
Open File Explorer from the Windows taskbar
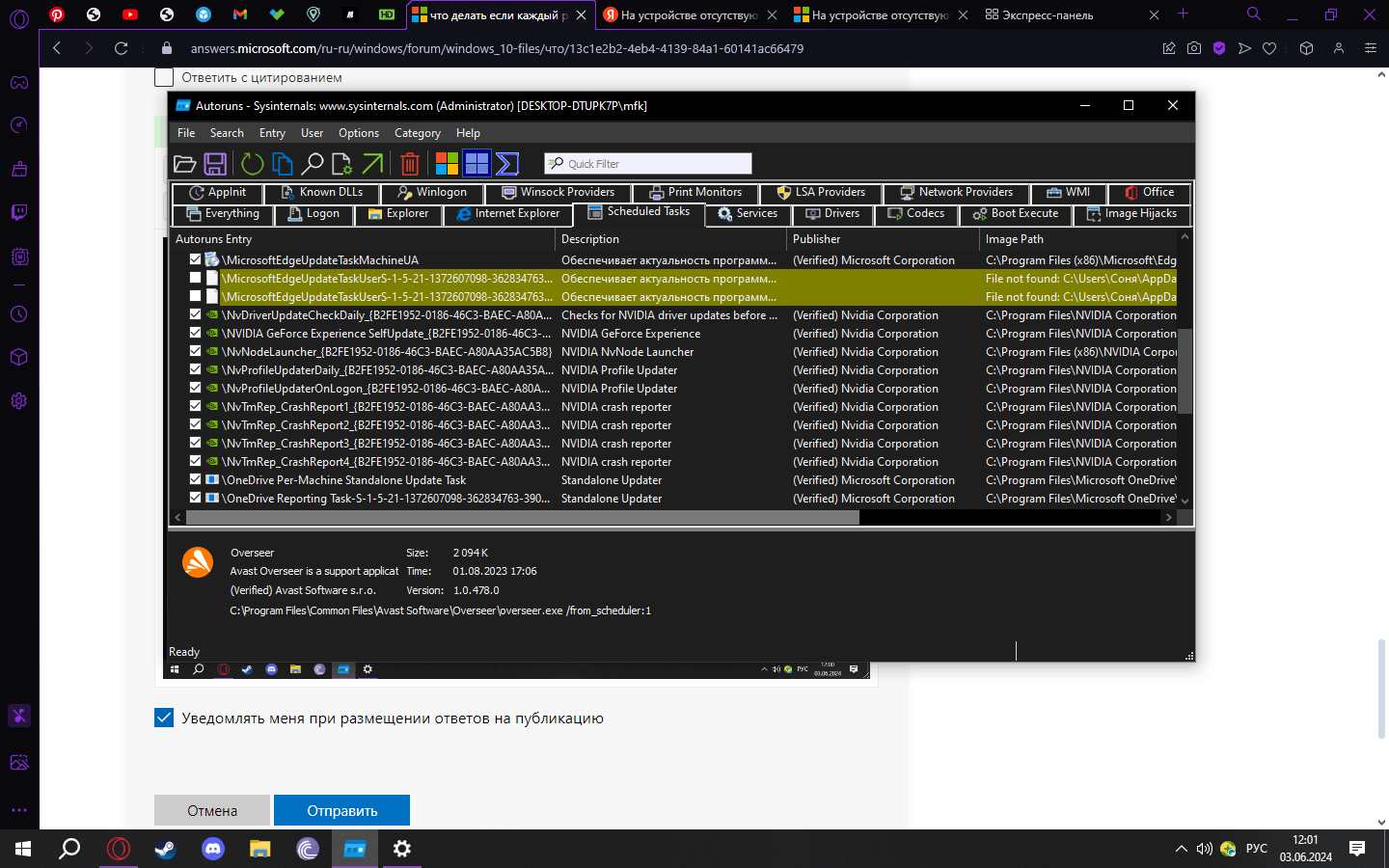[259, 849]
